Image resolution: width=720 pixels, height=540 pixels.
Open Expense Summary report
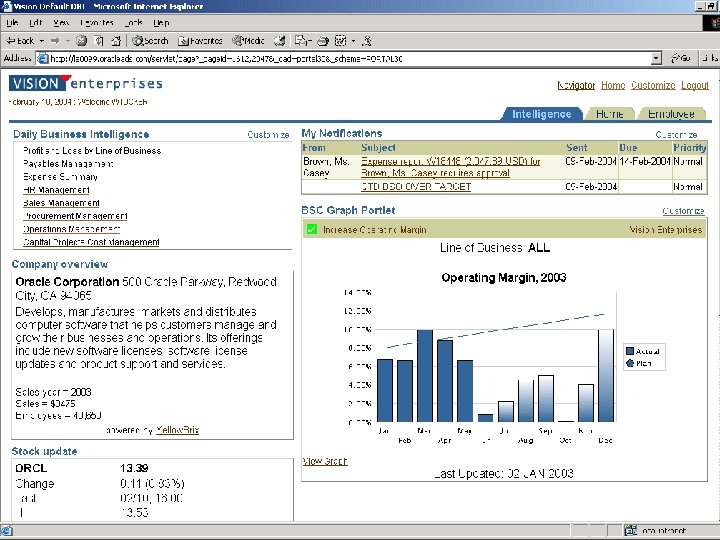[60, 177]
